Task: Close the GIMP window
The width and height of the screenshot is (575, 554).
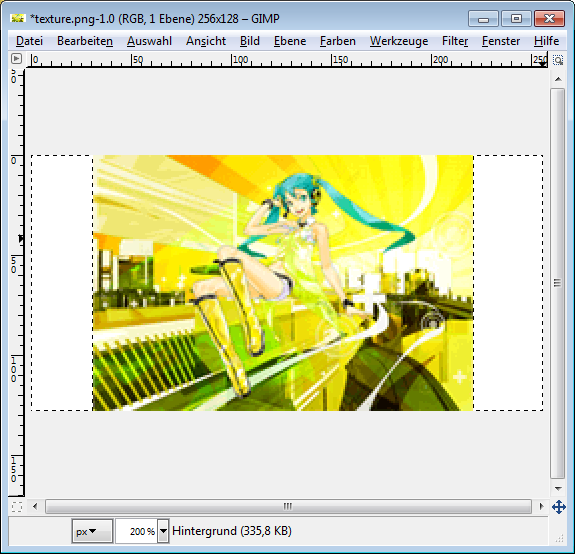Action: coord(549,19)
